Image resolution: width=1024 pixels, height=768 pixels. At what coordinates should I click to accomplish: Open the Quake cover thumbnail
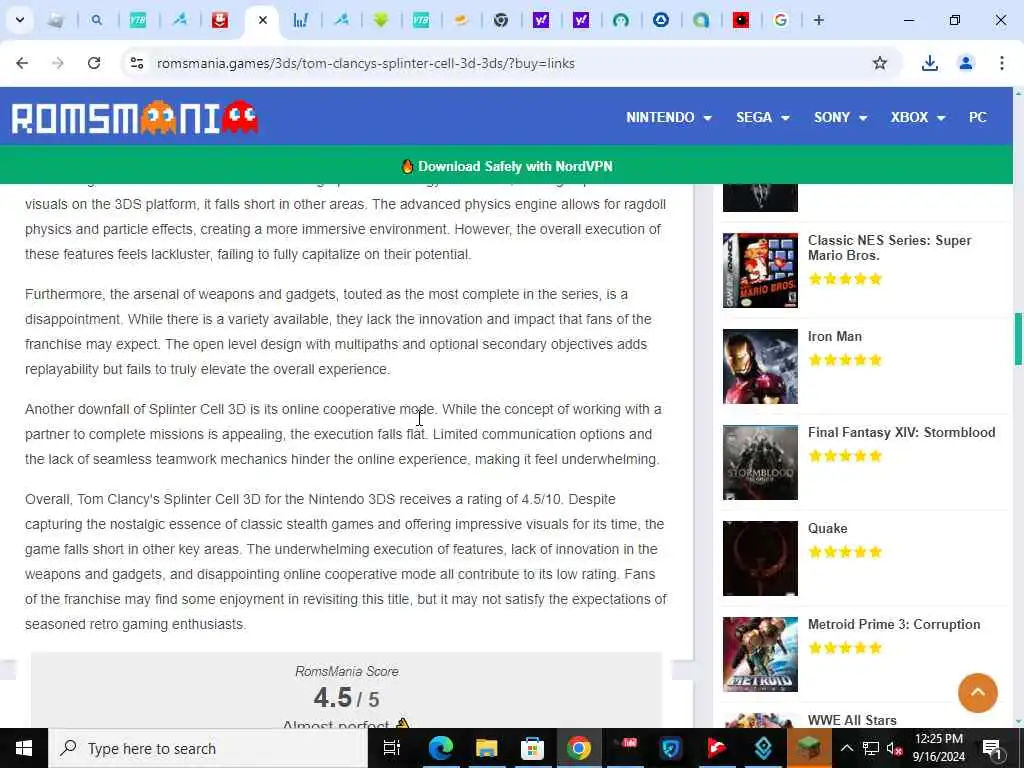[x=760, y=558]
